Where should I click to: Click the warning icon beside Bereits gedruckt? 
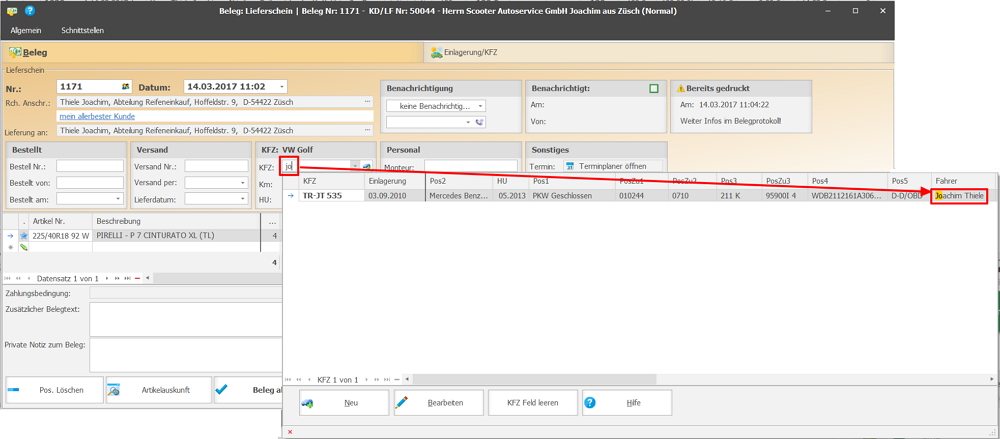[x=680, y=89]
